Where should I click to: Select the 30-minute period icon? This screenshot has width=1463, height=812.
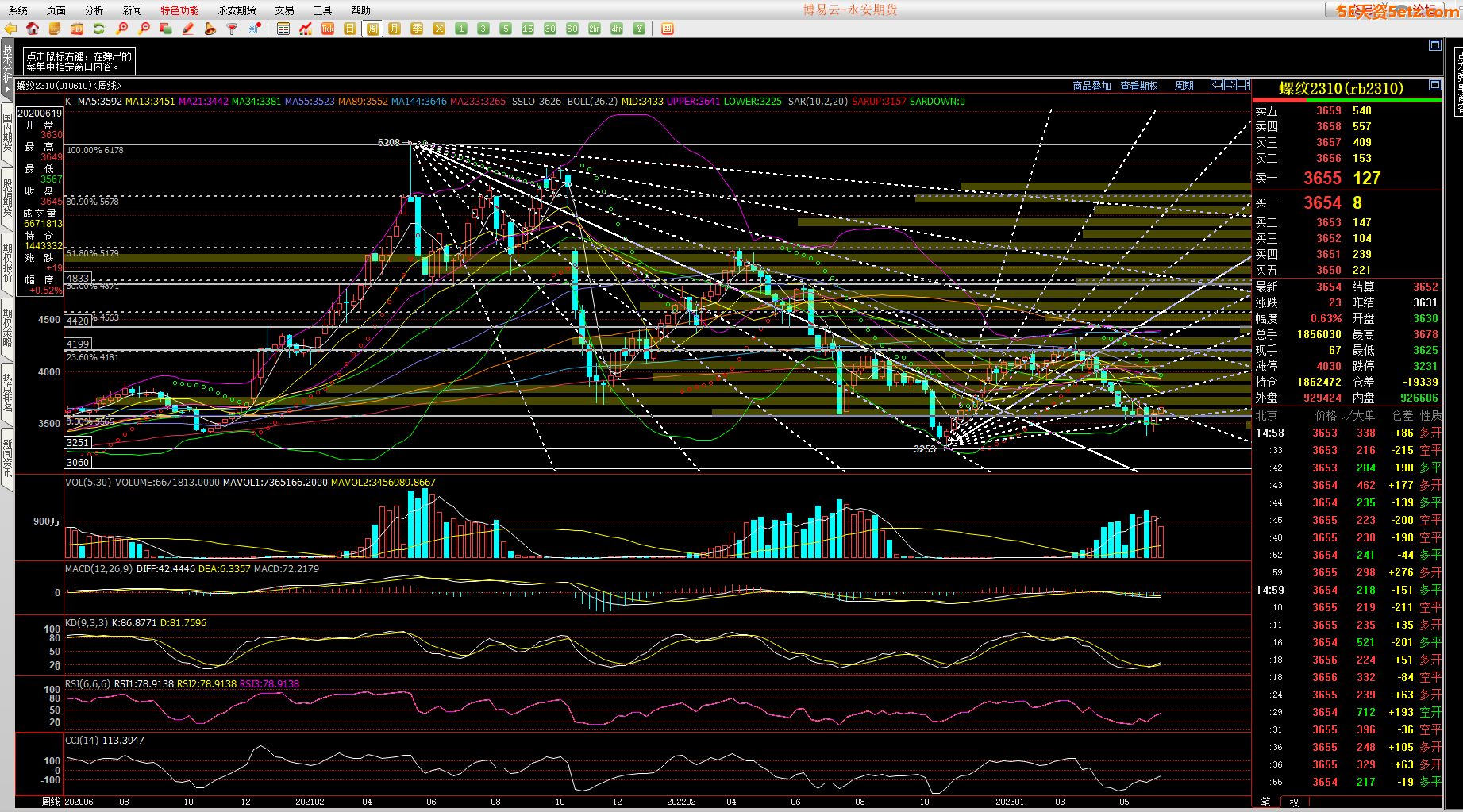pyautogui.click(x=550, y=29)
